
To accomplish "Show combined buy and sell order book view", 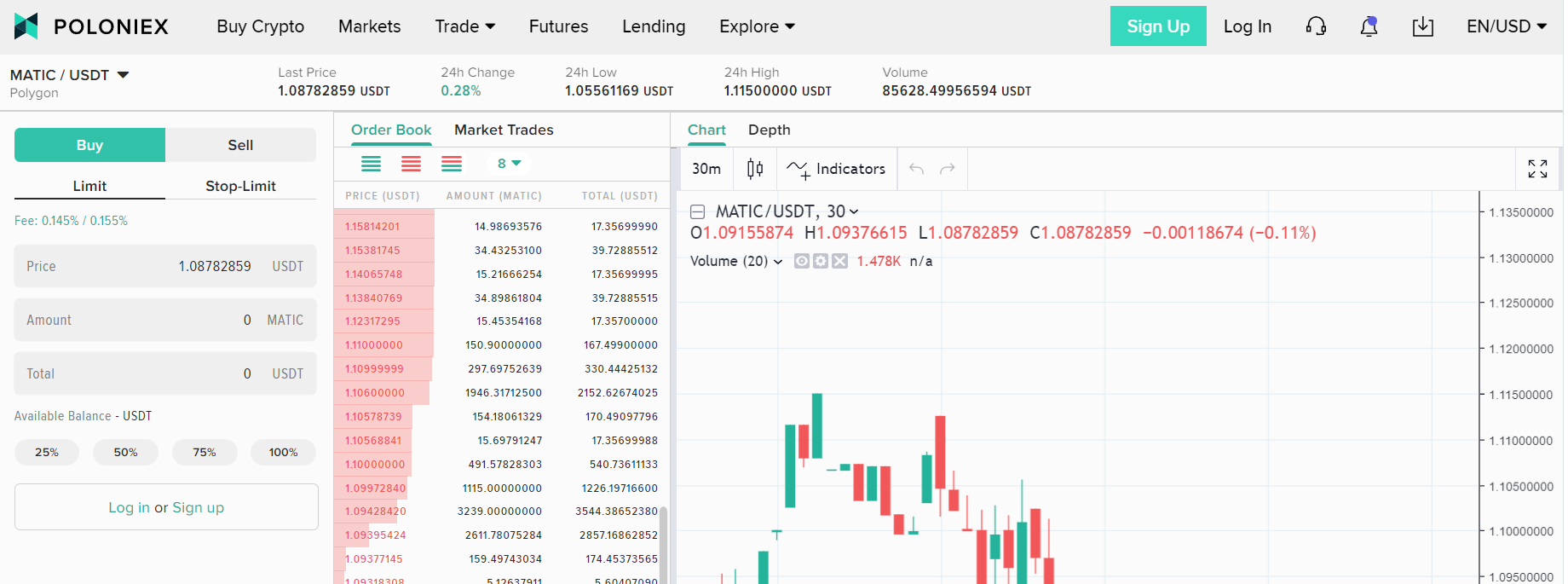I will pos(371,164).
